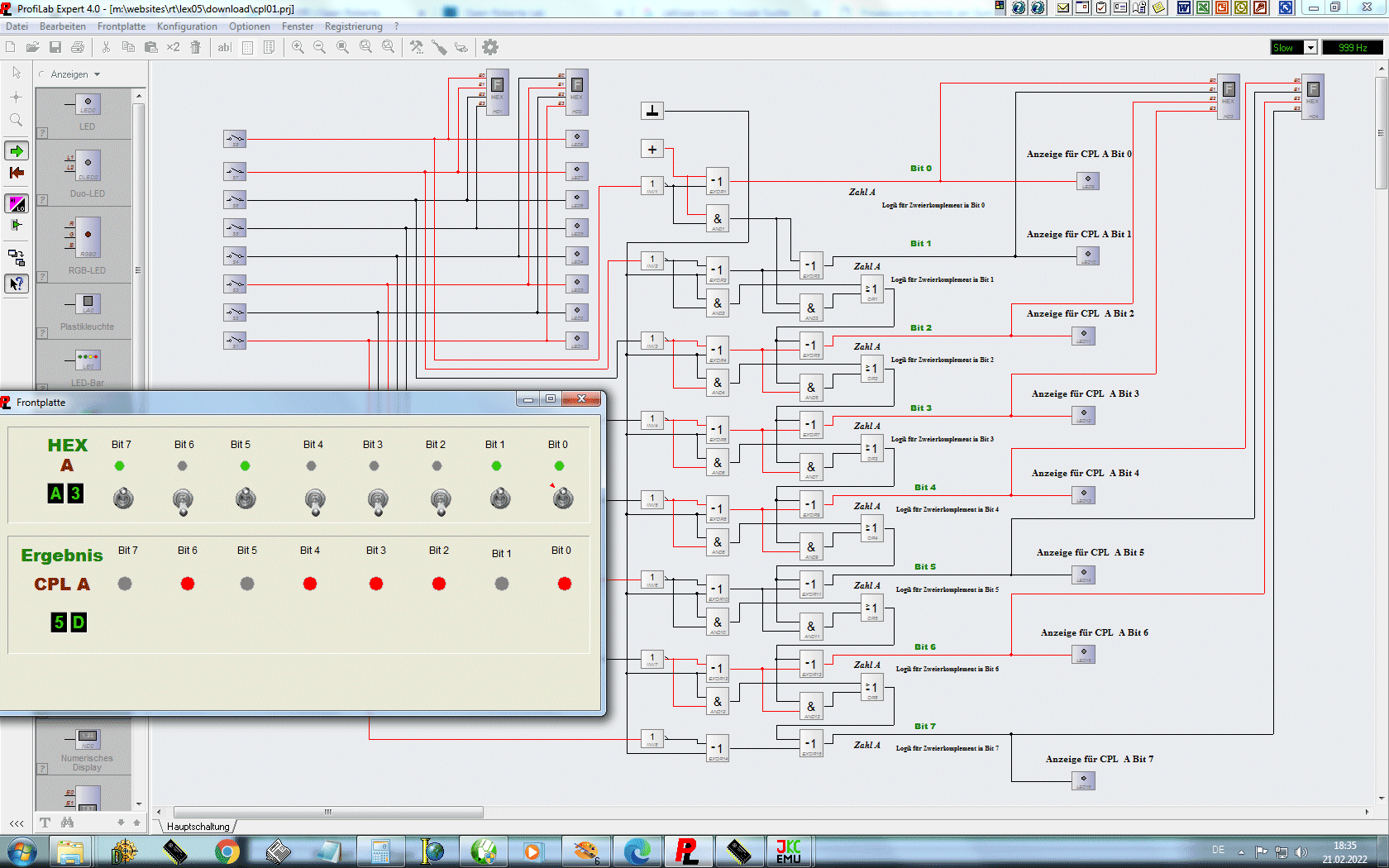Image resolution: width=1389 pixels, height=868 pixels.
Task: Pick the RGB-LED component from library
Action: pos(88,237)
